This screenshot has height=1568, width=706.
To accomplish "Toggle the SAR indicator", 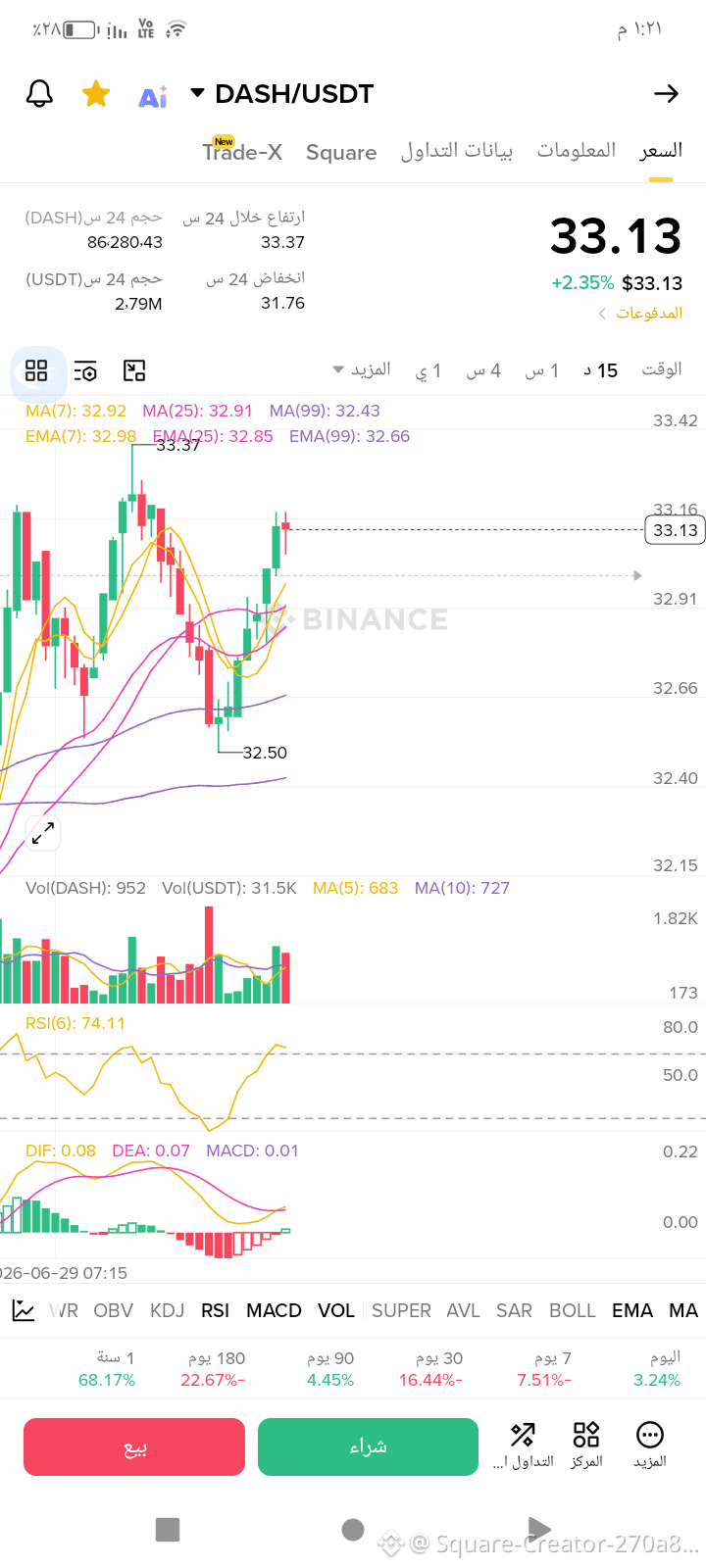I will tap(514, 1310).
